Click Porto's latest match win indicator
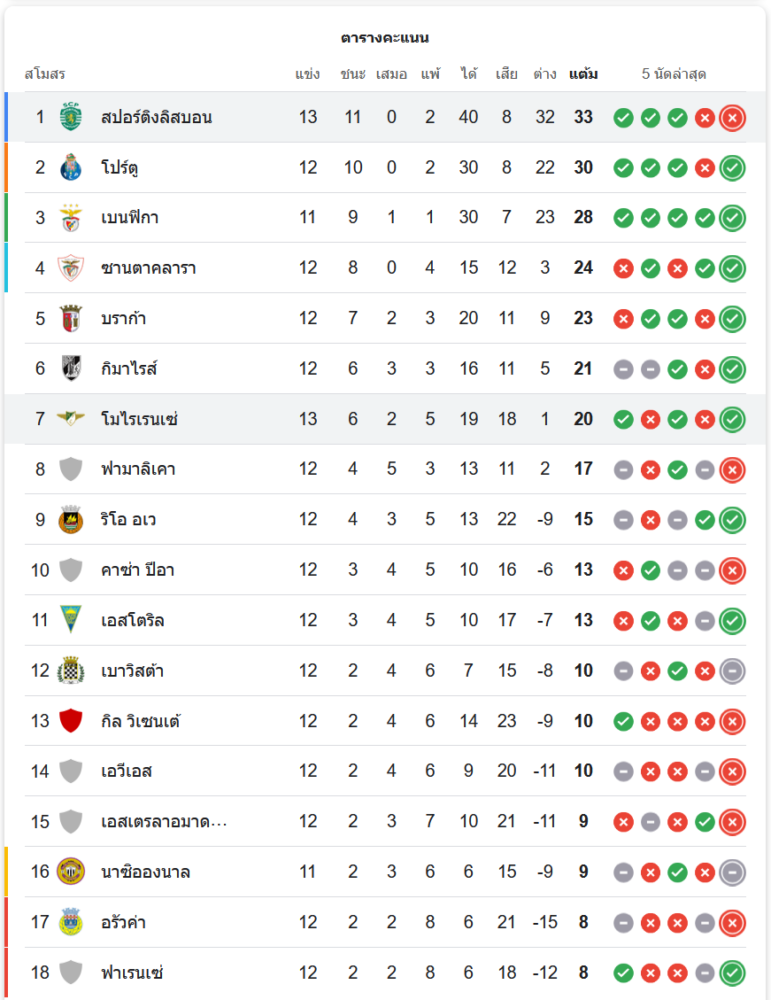 click(x=732, y=167)
